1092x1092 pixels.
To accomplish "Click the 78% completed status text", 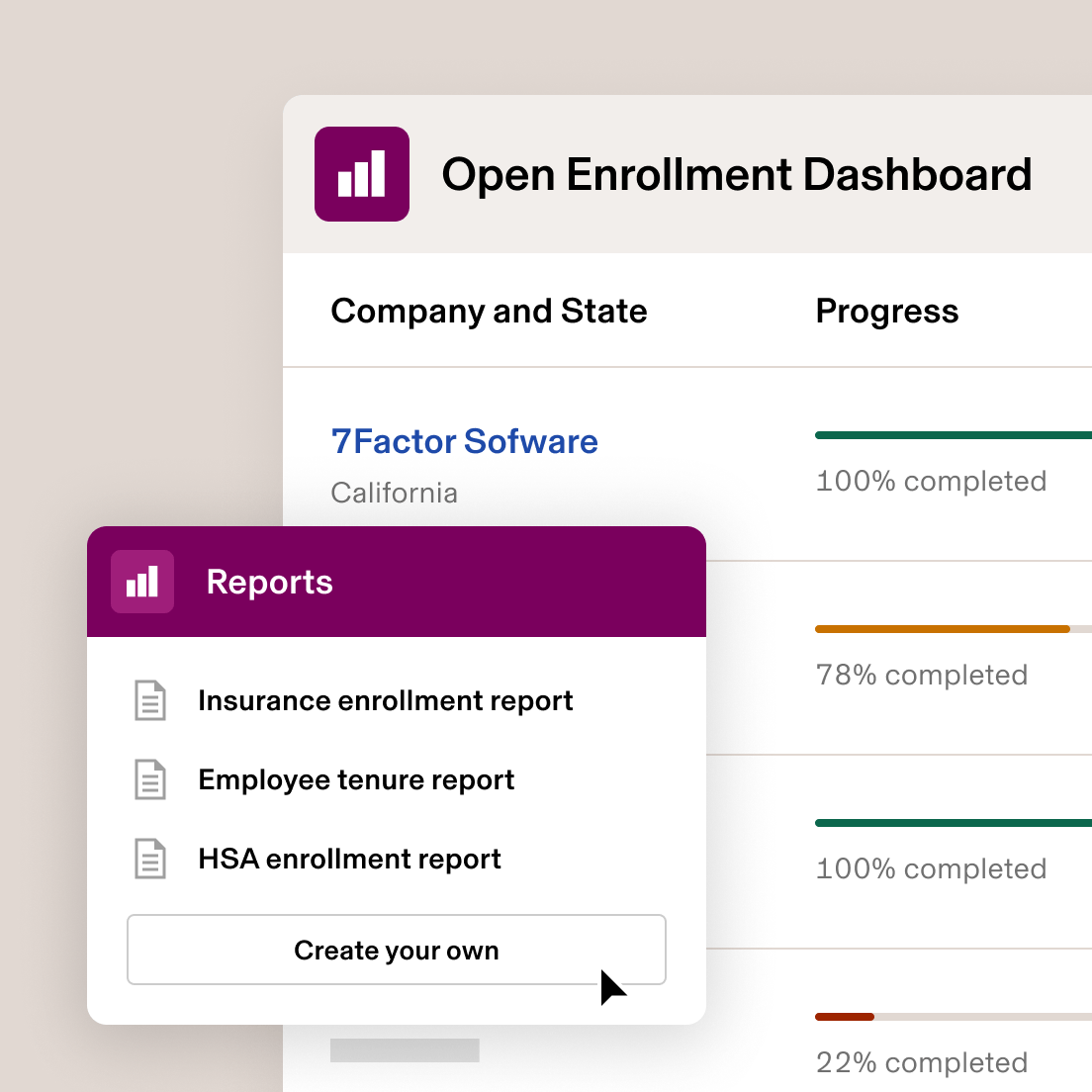I will tap(920, 675).
